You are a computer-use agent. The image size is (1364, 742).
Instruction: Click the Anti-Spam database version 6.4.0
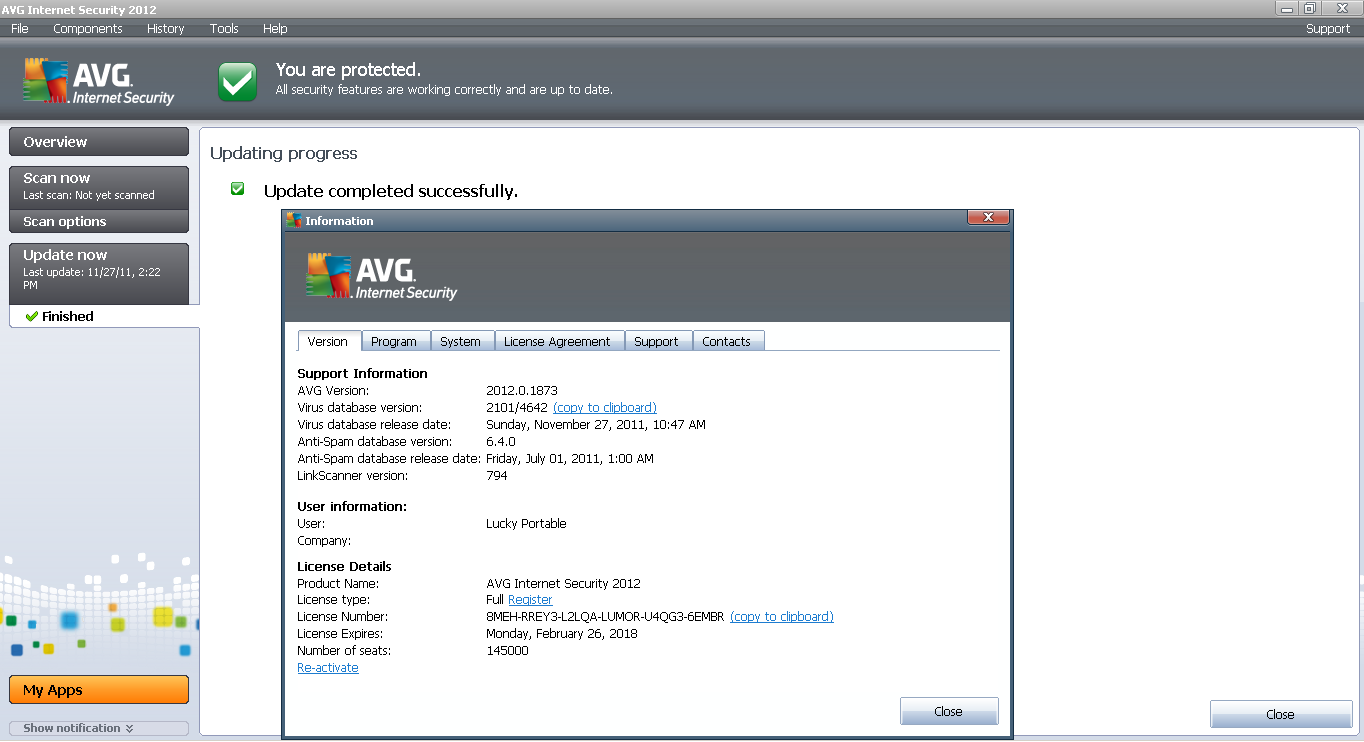(x=501, y=441)
